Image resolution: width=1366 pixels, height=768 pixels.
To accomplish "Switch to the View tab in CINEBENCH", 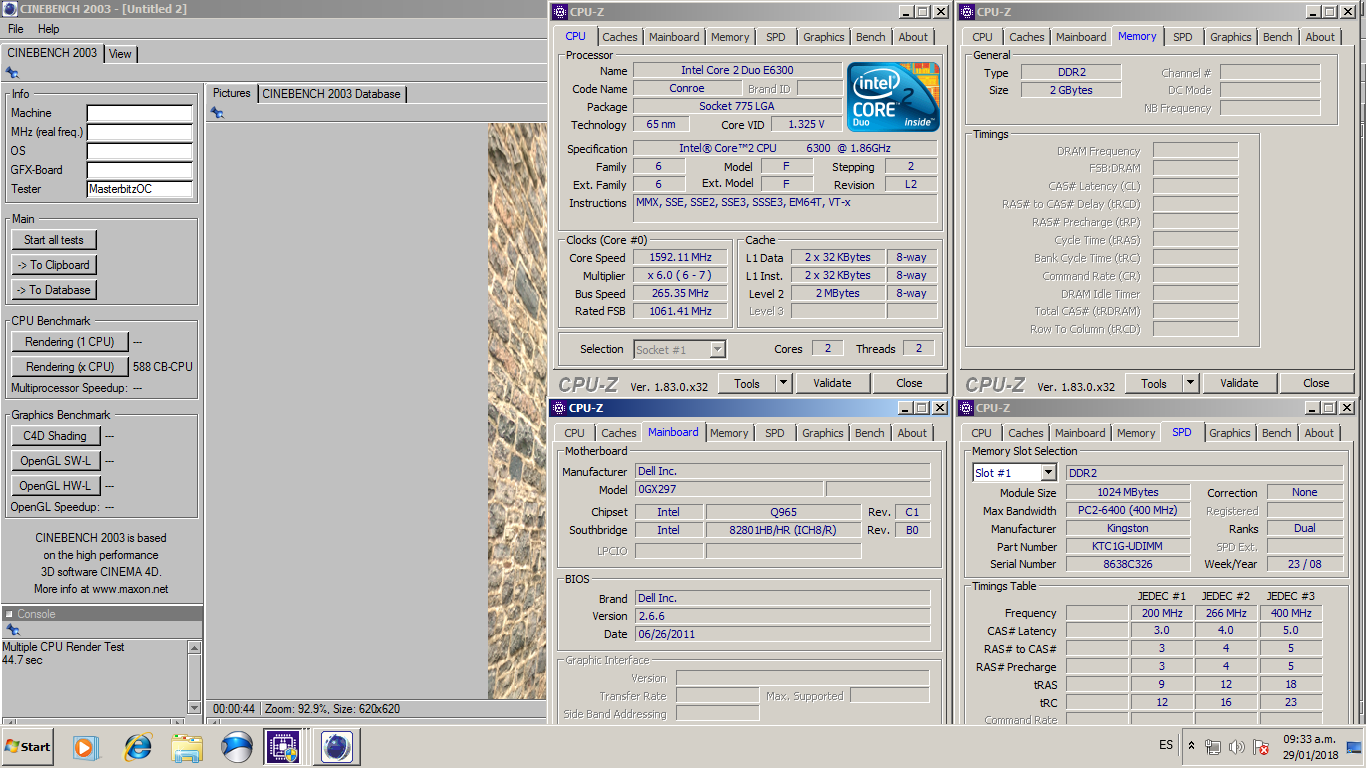I will point(120,54).
